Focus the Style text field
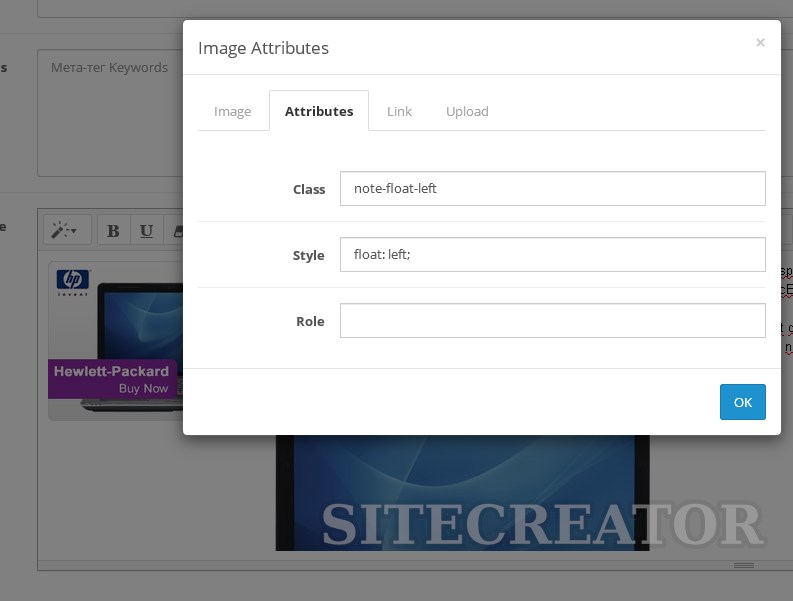The image size is (793, 601). click(x=552, y=255)
